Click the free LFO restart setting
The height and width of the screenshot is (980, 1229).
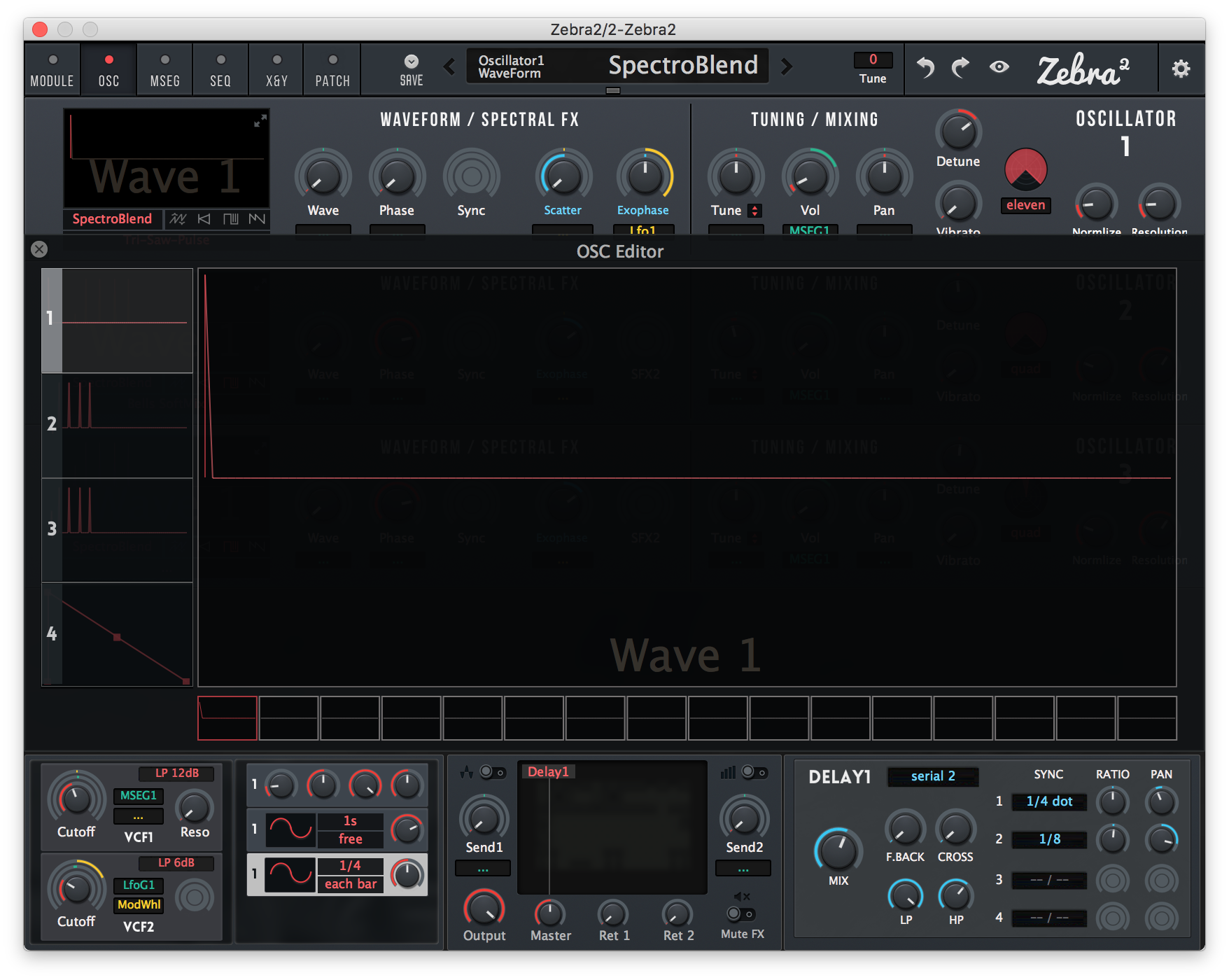click(x=351, y=839)
